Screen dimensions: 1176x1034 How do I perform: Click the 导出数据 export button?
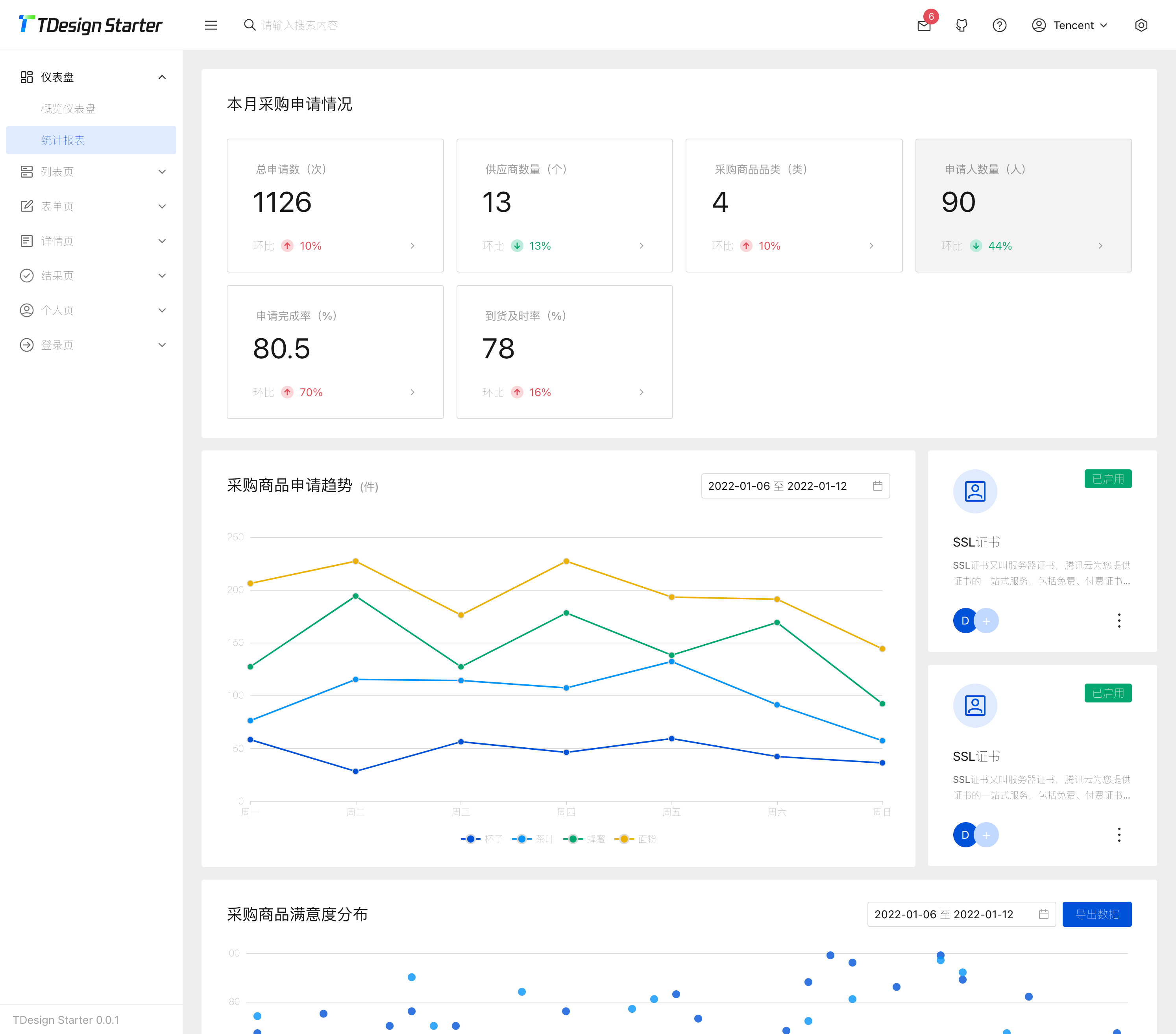(1096, 914)
